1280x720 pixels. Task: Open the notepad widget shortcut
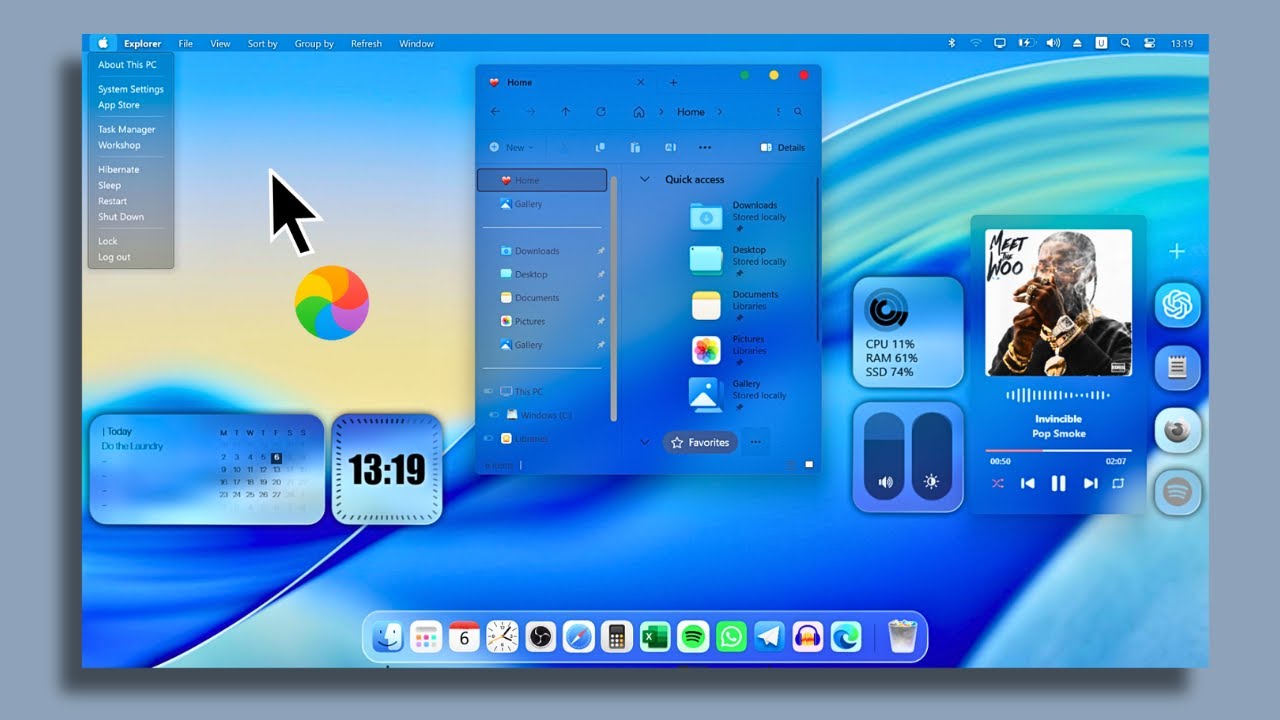pyautogui.click(x=1177, y=368)
